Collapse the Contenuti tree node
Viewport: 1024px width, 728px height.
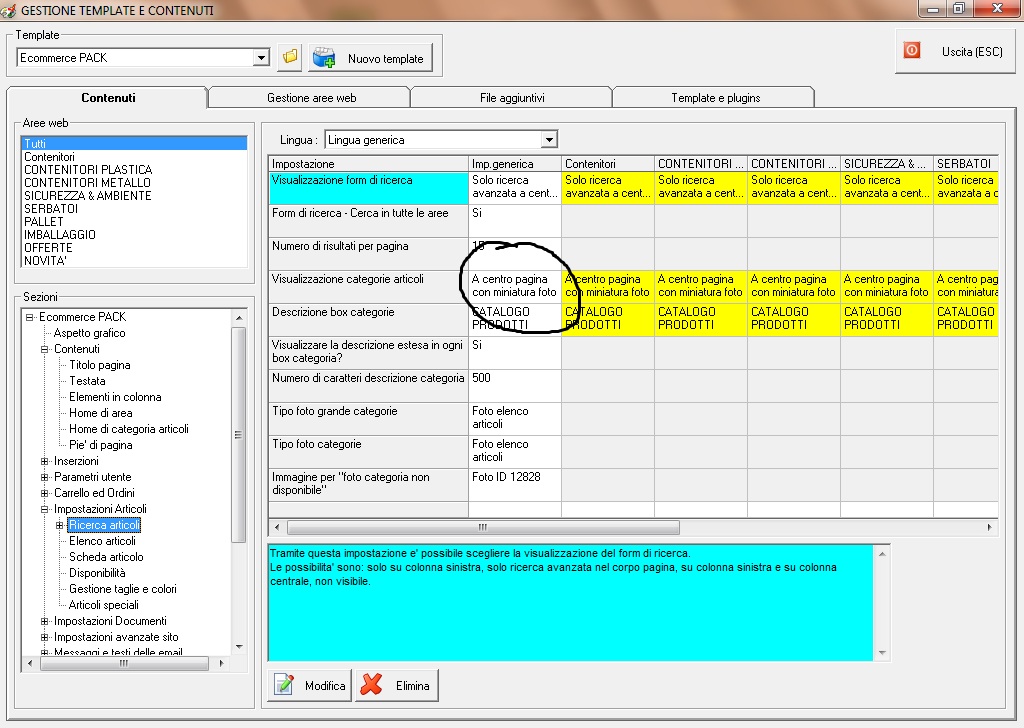(45, 349)
